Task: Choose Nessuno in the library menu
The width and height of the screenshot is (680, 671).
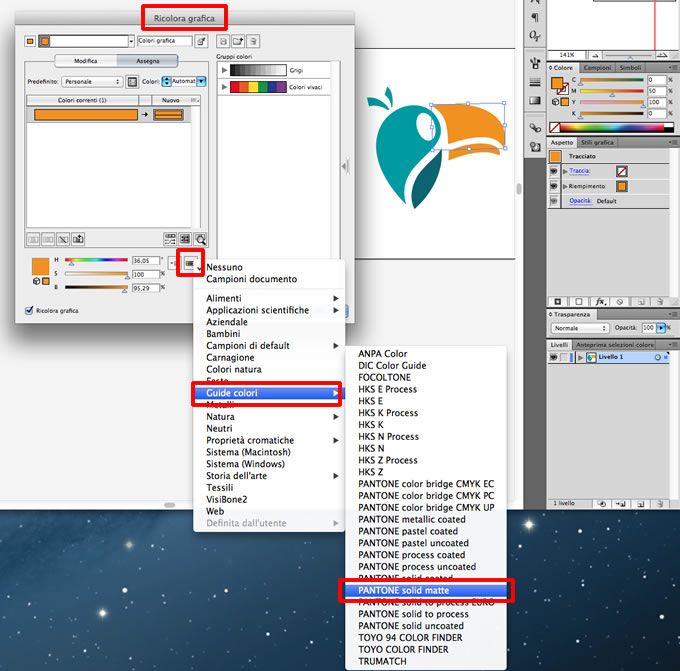Action: [x=224, y=267]
